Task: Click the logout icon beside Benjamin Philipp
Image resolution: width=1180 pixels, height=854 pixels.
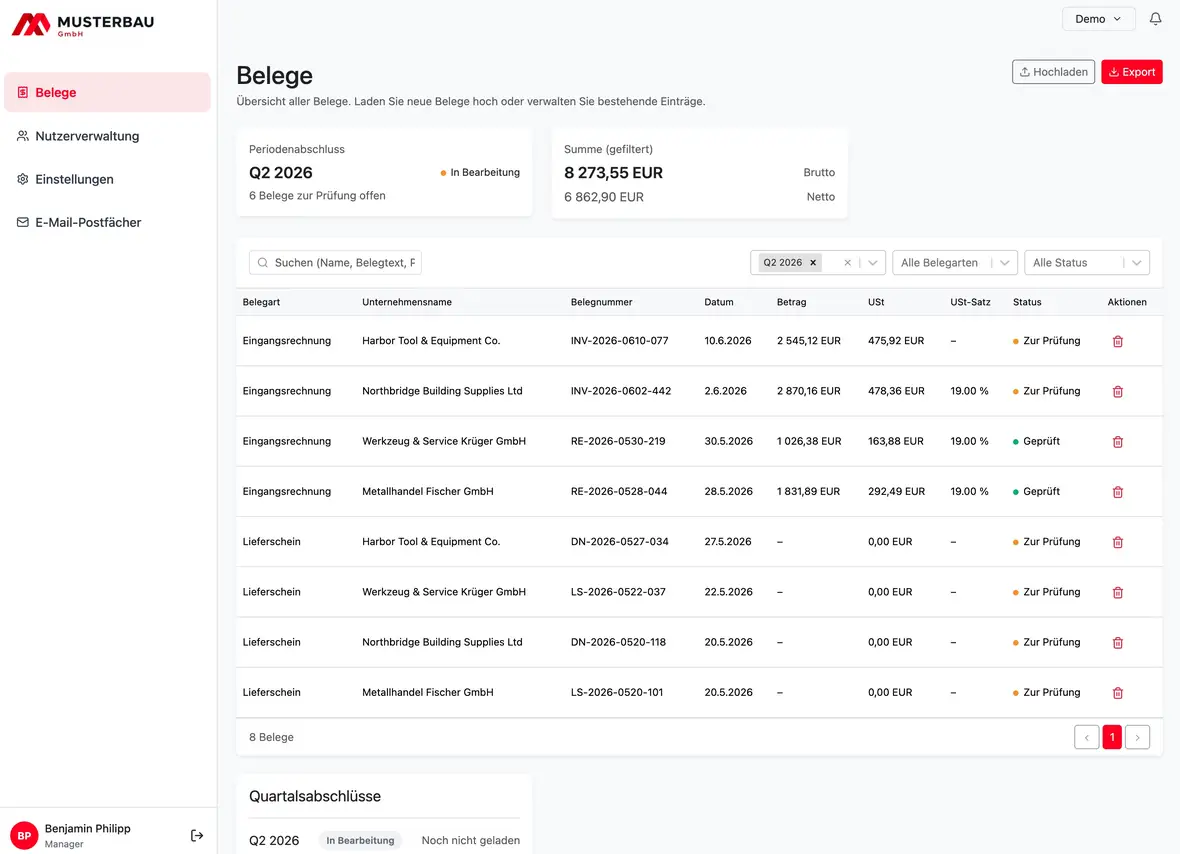Action: coord(196,835)
